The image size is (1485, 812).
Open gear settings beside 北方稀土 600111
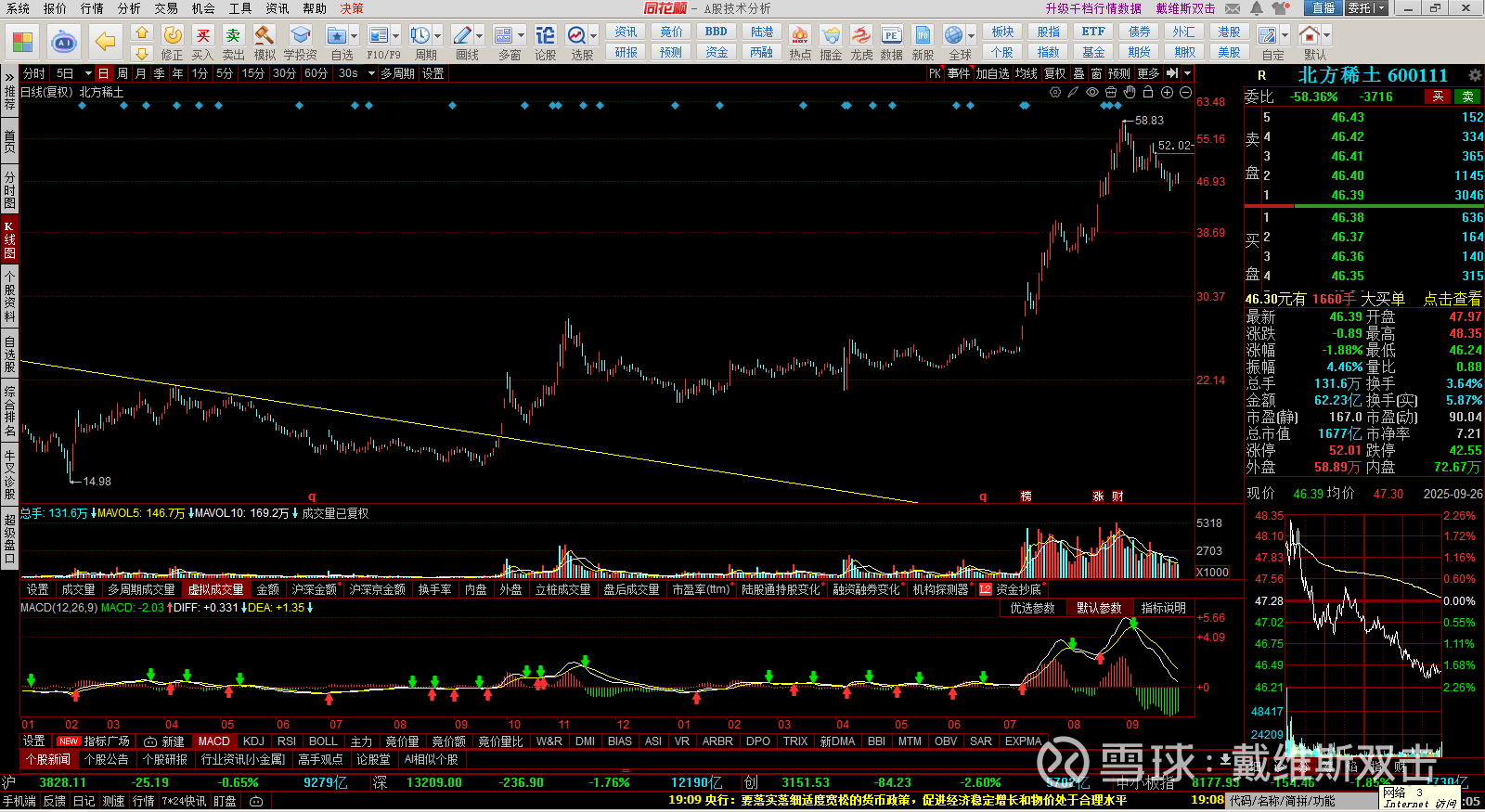pos(1475,75)
